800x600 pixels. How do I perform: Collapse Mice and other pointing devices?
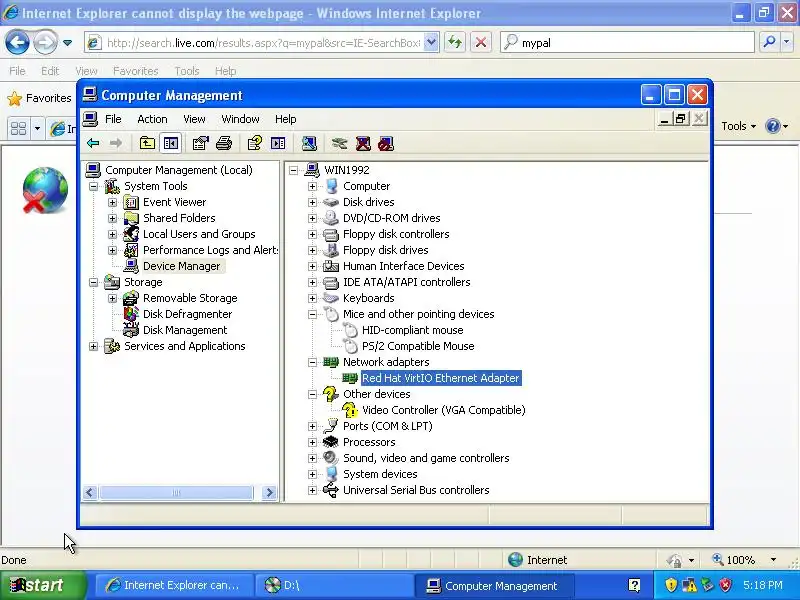click(312, 314)
